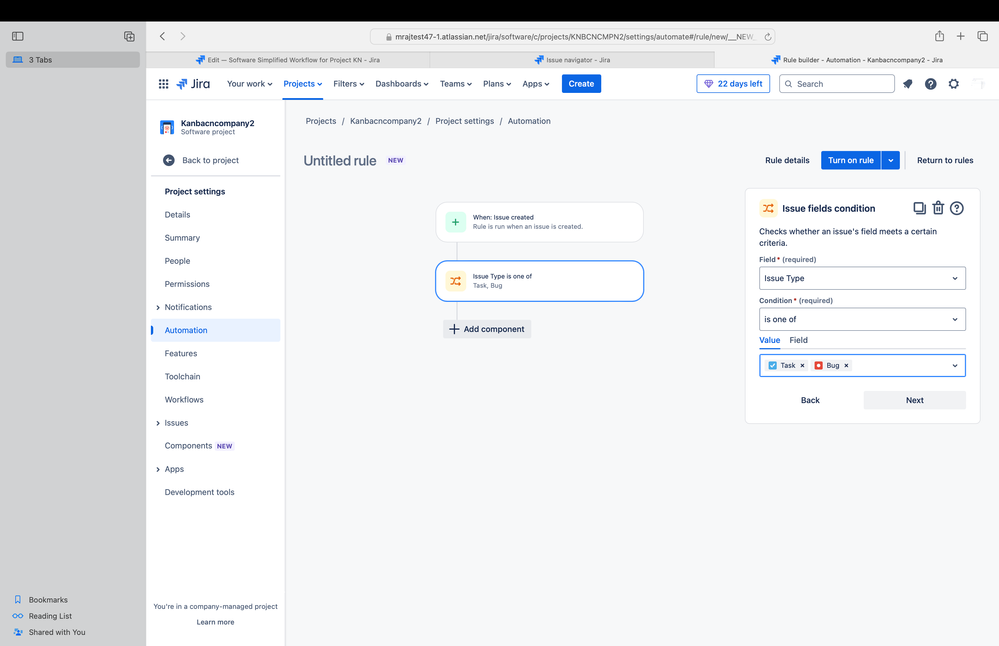Select the Value tab
Viewport: 999px width, 646px height.
[x=770, y=340]
